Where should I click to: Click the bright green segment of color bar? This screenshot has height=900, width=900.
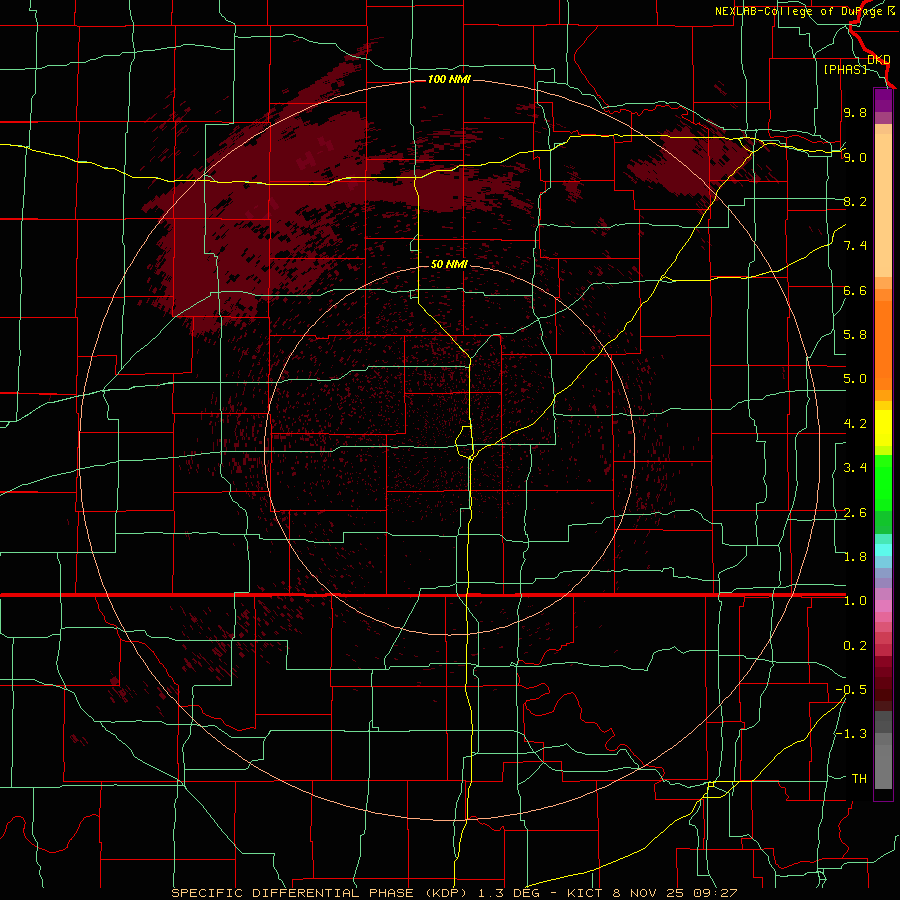pyautogui.click(x=883, y=483)
